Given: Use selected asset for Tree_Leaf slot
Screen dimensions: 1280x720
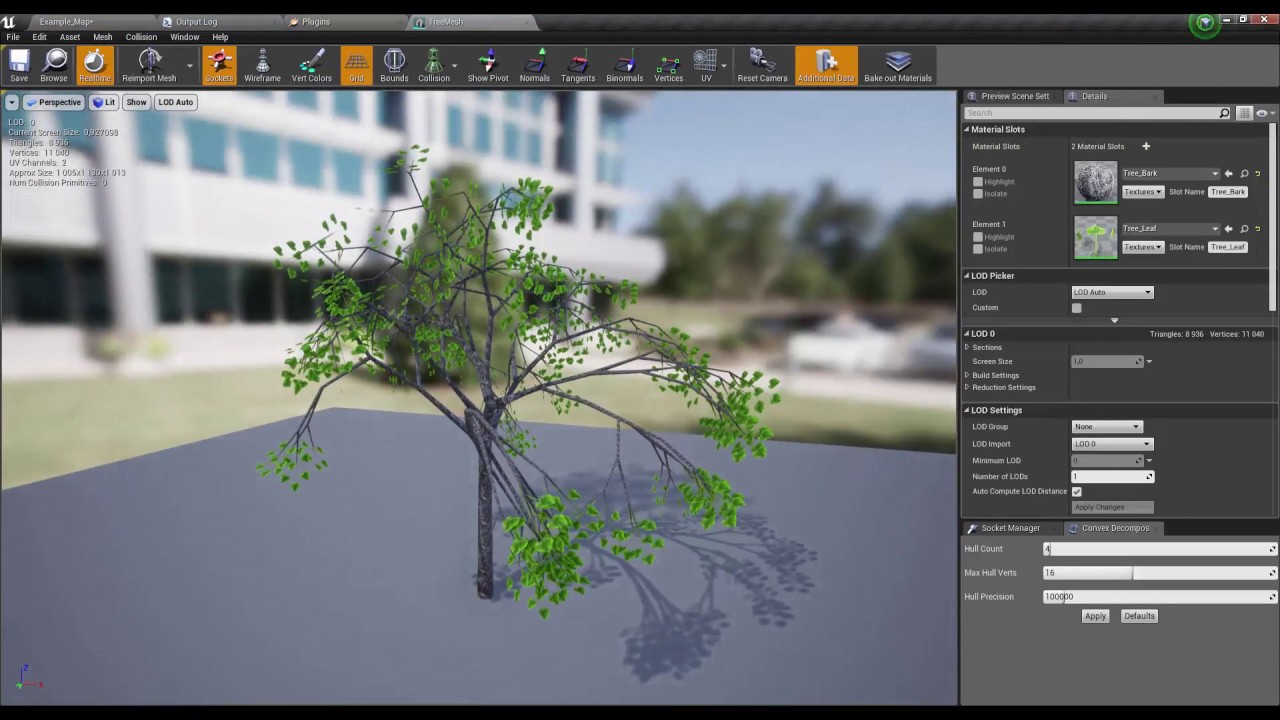Looking at the screenshot, I should [x=1229, y=228].
